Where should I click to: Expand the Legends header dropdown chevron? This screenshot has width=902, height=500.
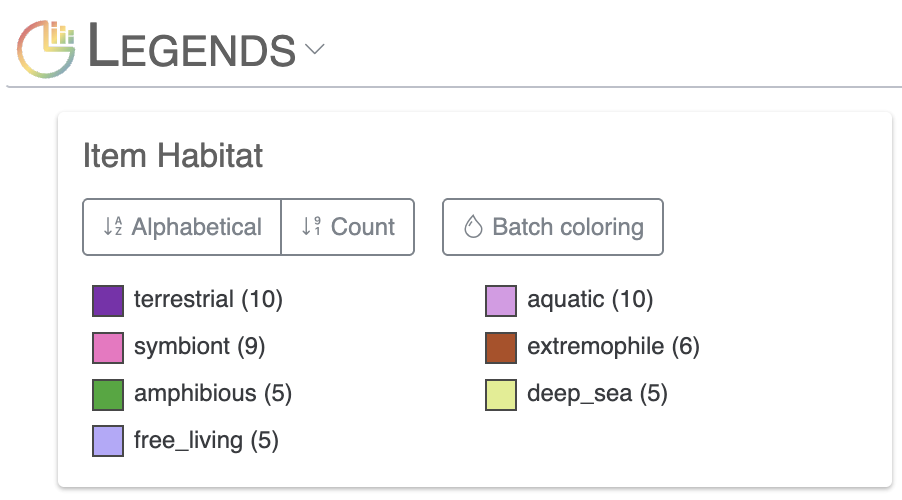point(316,49)
